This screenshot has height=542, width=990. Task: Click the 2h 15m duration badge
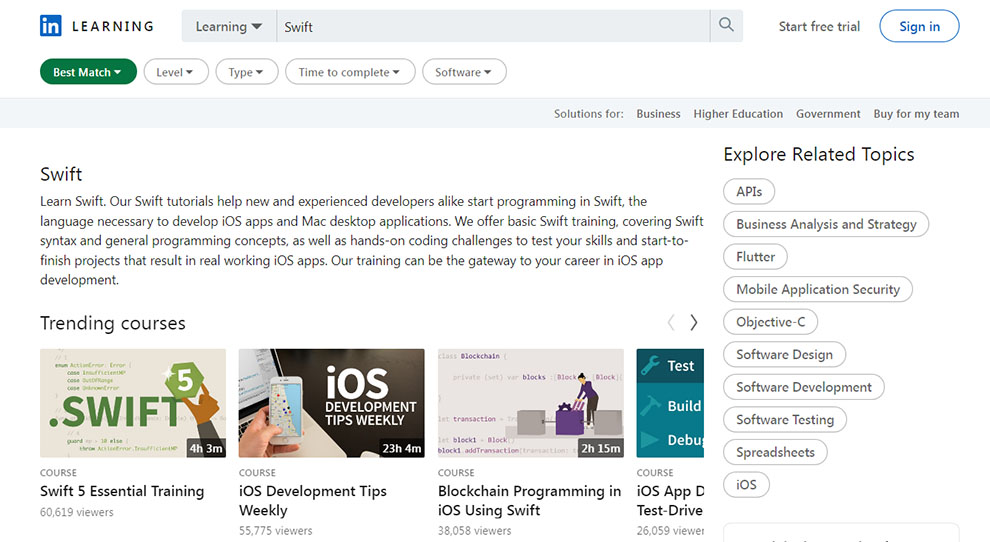[x=600, y=448]
